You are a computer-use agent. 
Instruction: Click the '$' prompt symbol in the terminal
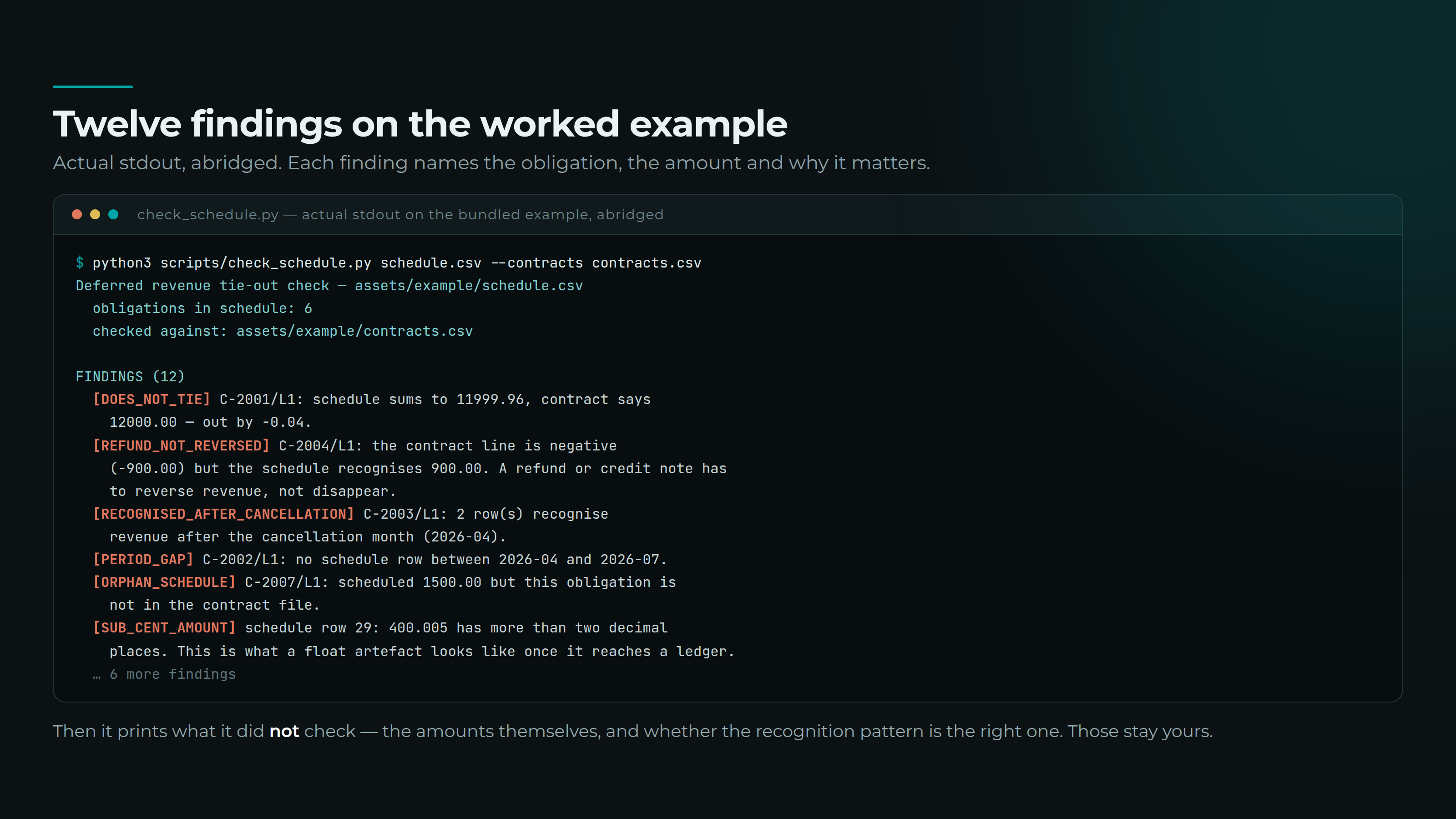coord(80,263)
